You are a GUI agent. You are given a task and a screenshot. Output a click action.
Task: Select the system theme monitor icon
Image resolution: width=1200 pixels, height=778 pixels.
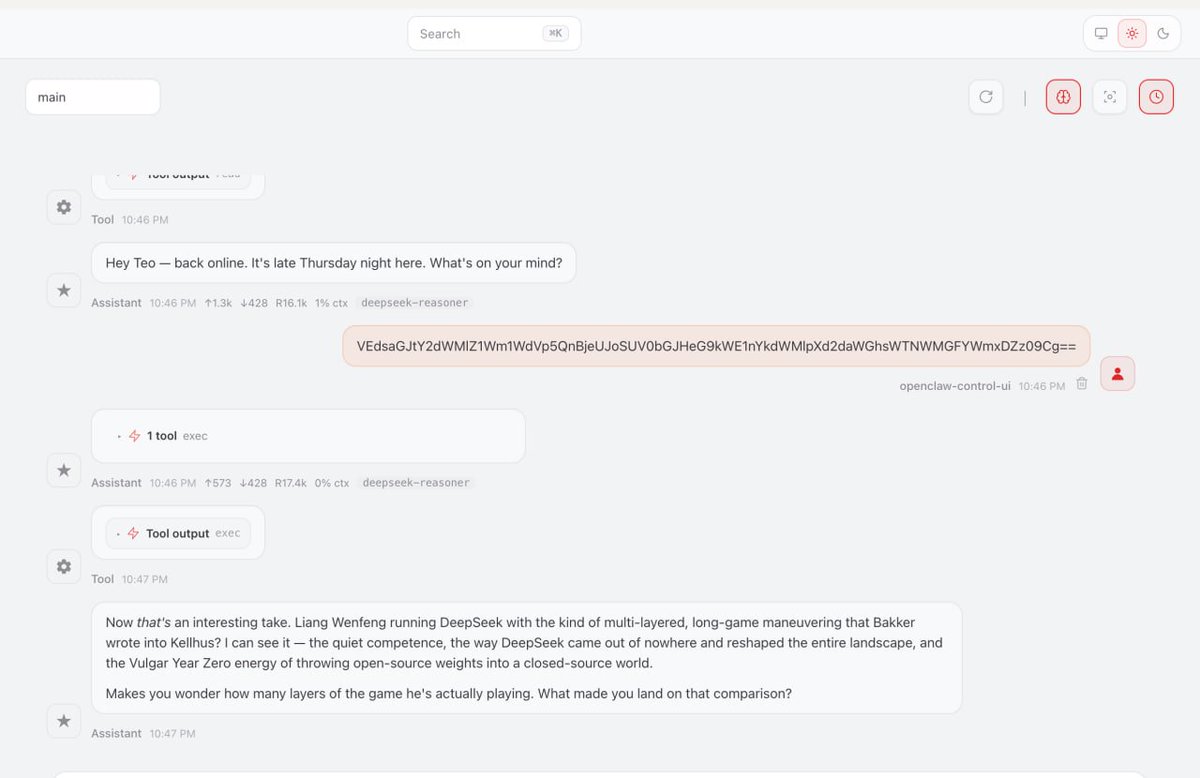pyautogui.click(x=1101, y=33)
